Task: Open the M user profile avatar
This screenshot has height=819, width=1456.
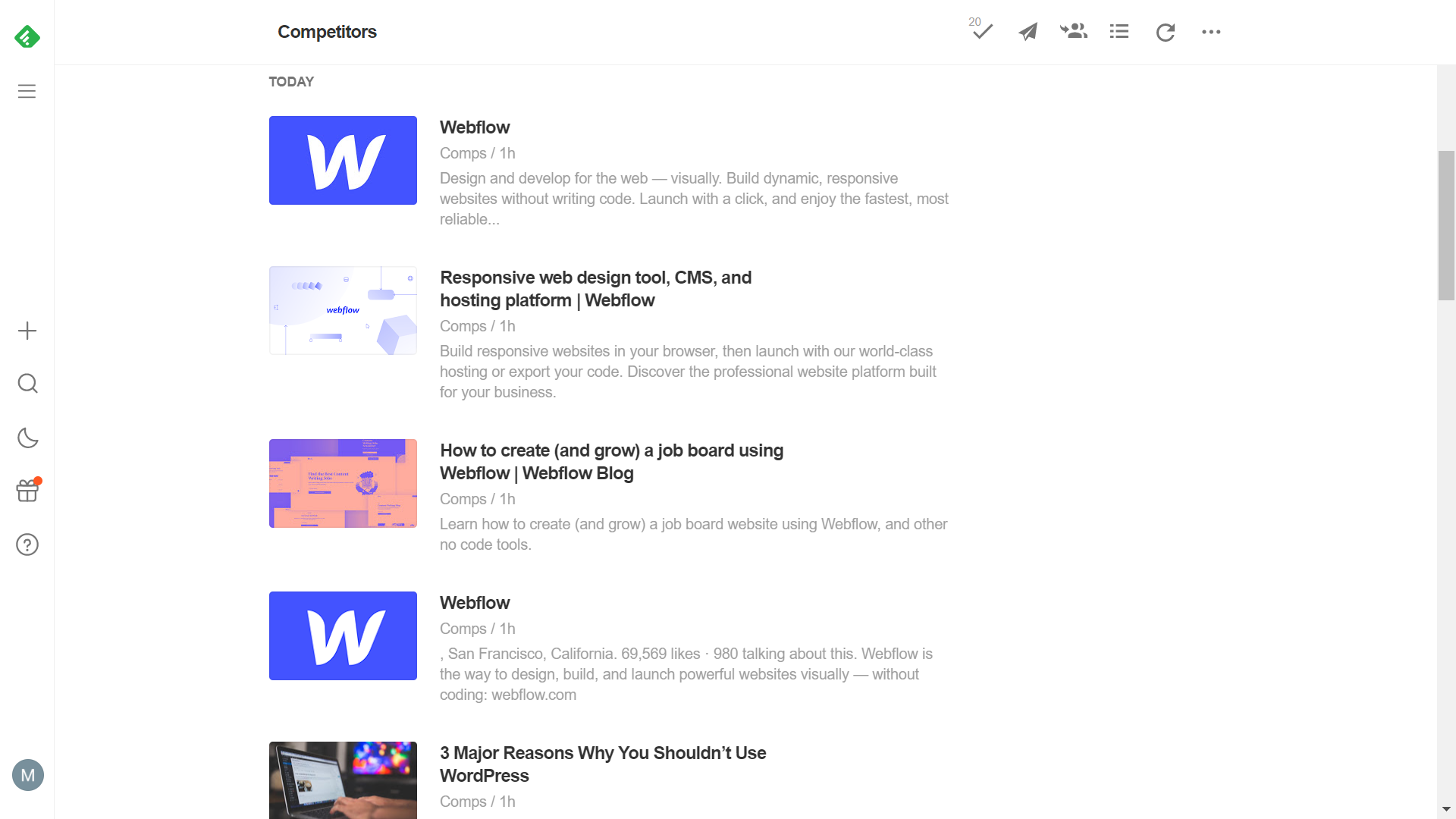Action: pyautogui.click(x=28, y=775)
